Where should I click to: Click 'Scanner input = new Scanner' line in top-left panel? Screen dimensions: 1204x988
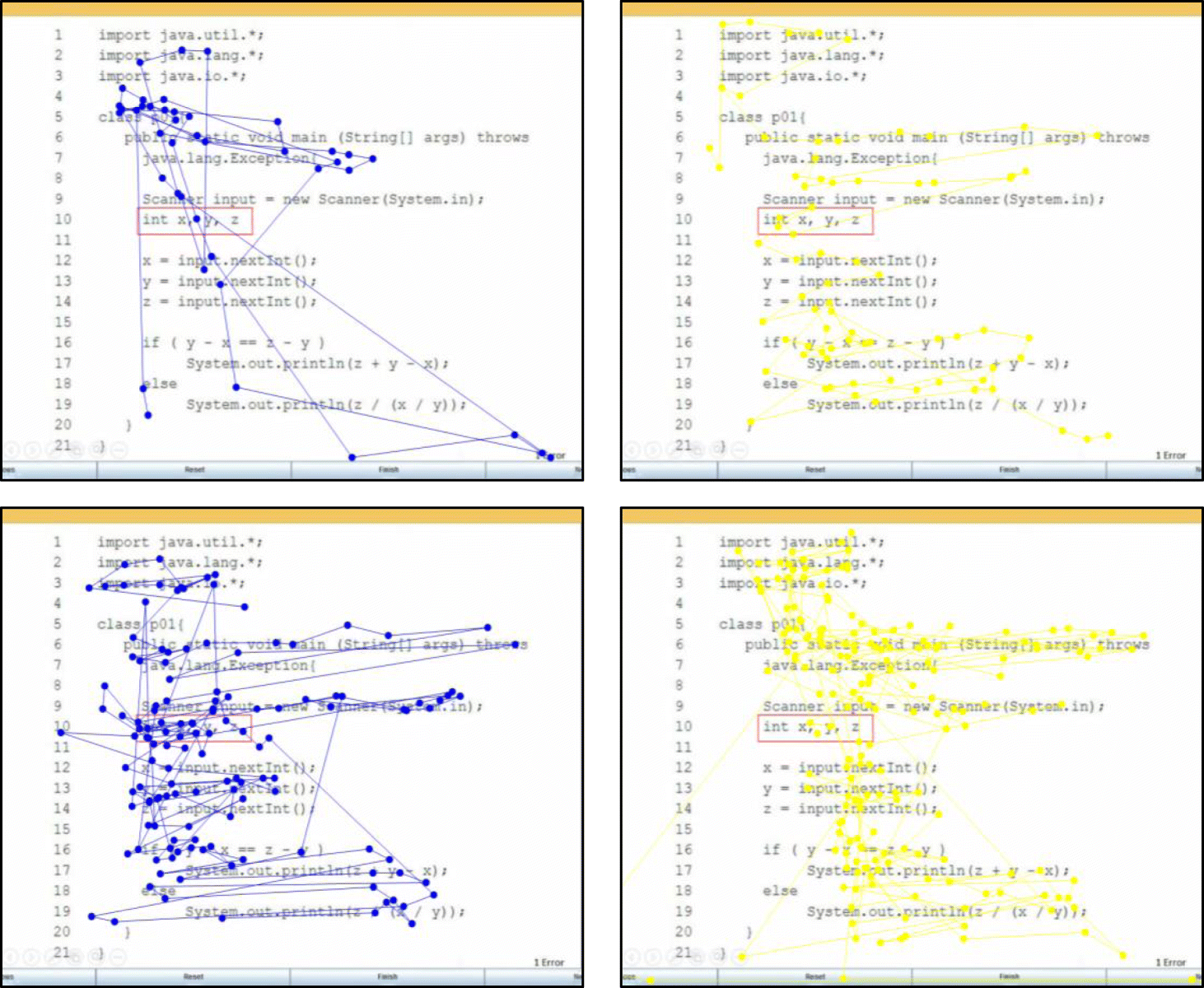pyautogui.click(x=313, y=199)
